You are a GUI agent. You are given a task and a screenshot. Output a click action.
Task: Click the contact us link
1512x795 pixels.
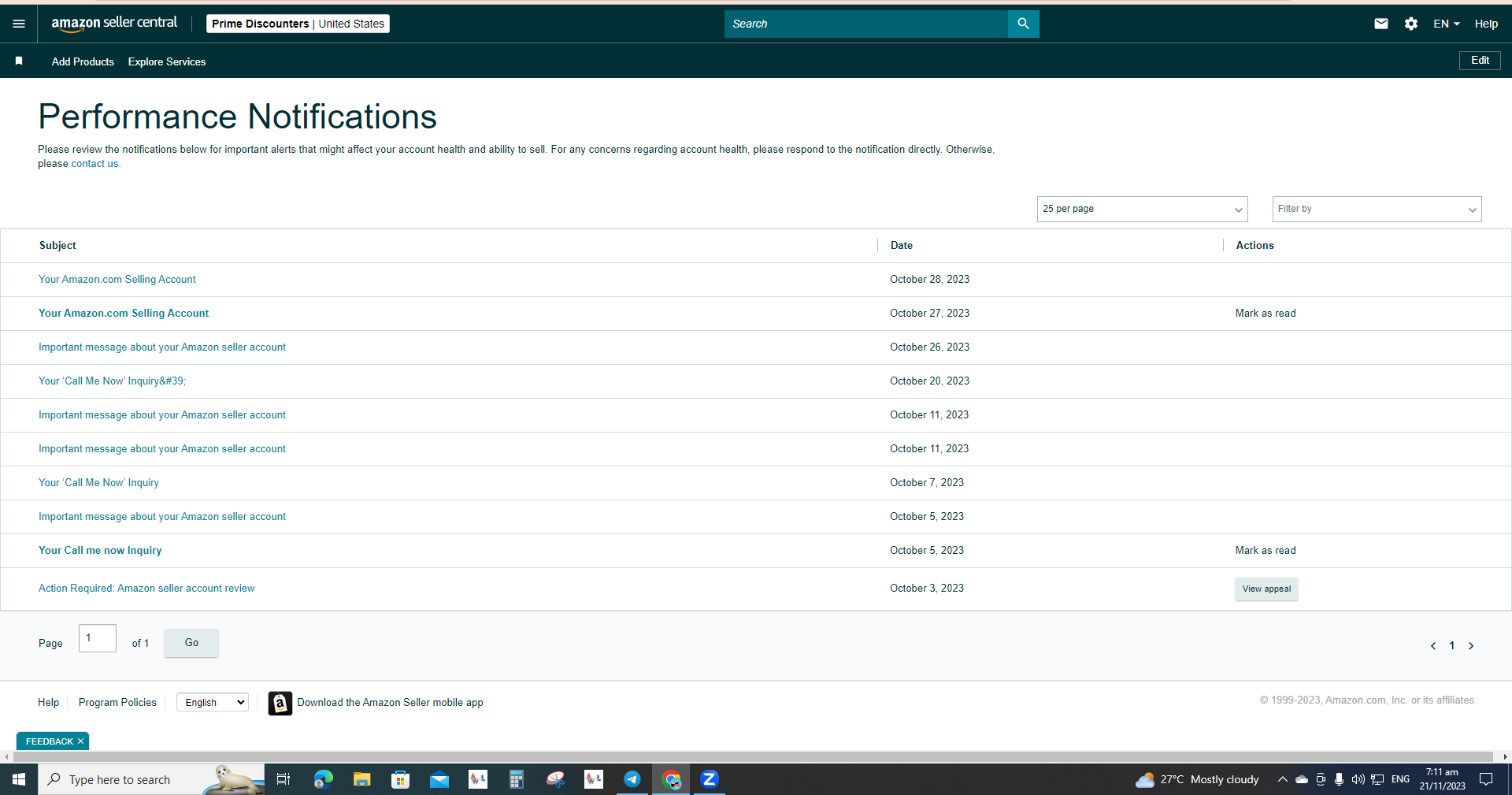point(94,164)
